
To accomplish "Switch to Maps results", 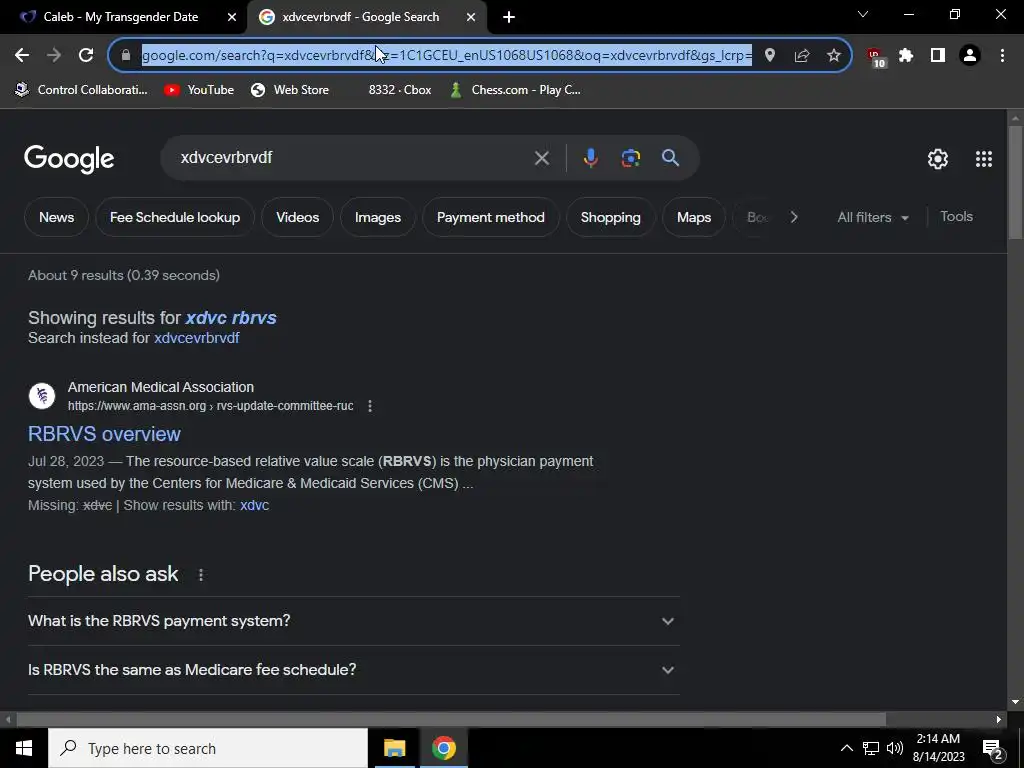I will click(x=694, y=217).
